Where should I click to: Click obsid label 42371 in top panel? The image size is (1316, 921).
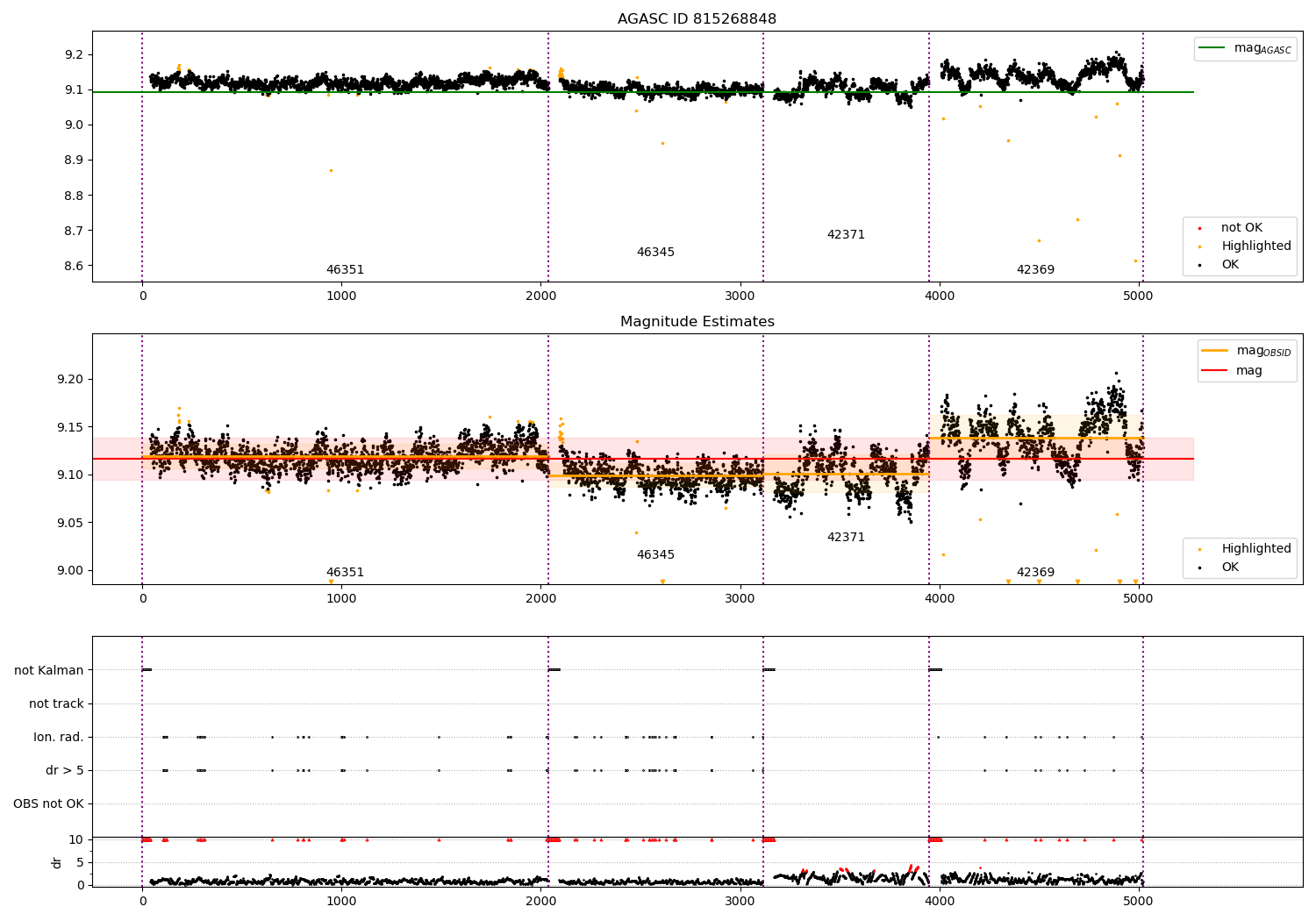[846, 235]
